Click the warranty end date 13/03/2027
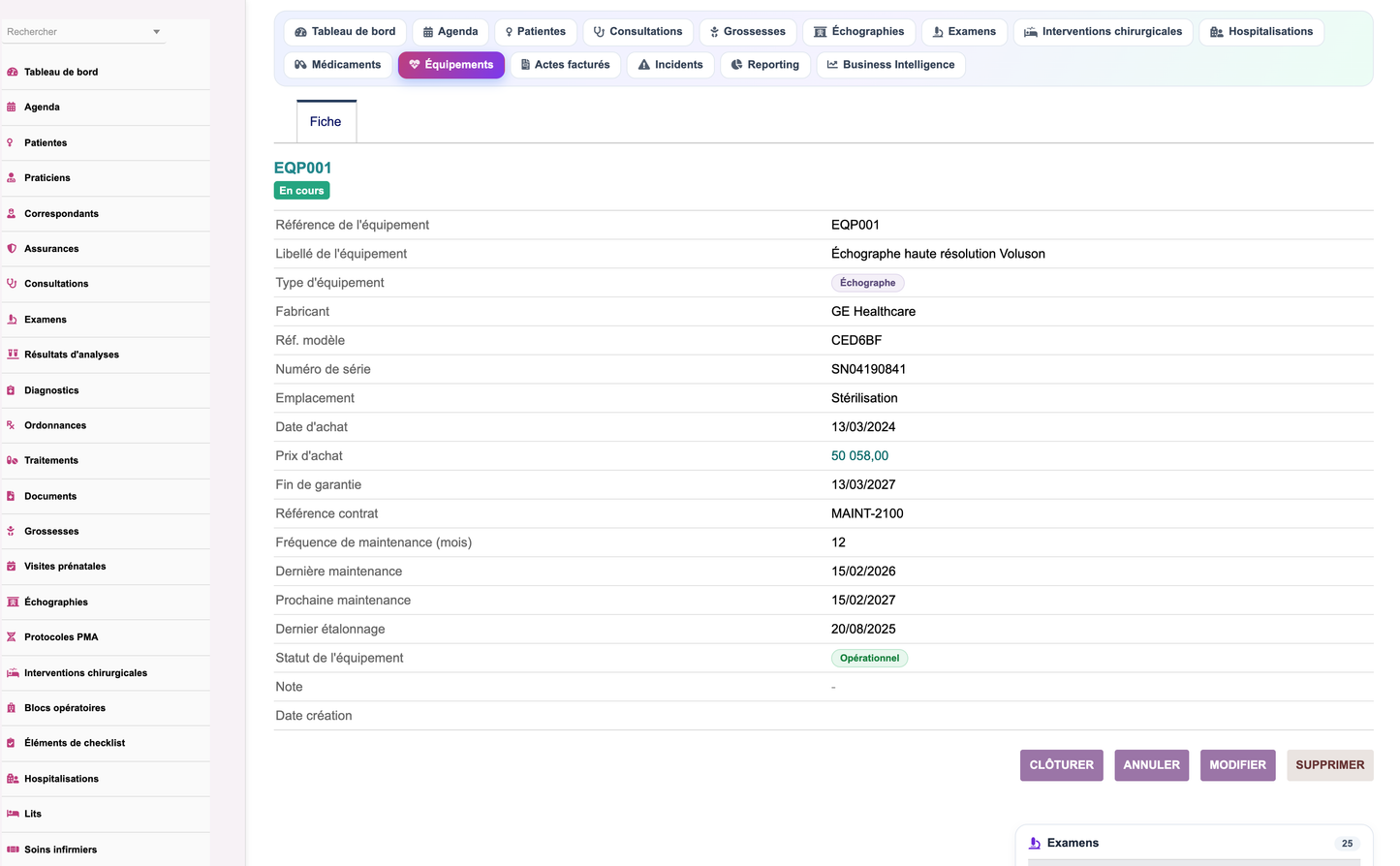 click(x=864, y=484)
